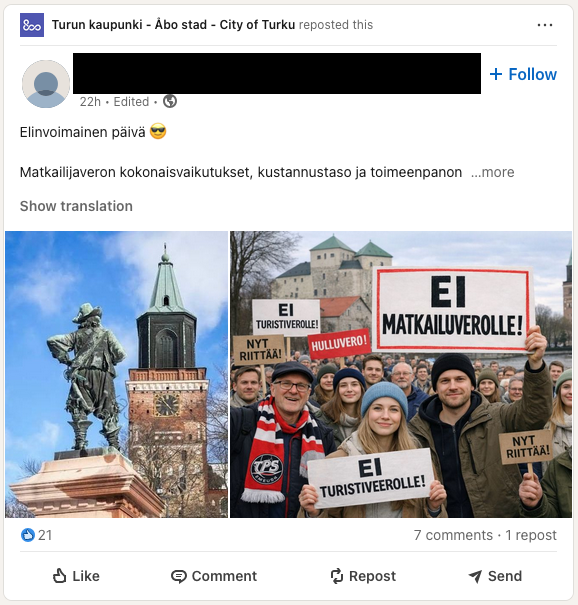The width and height of the screenshot is (578, 605).
Task: Open the post author's profile avatar
Action: click(46, 84)
